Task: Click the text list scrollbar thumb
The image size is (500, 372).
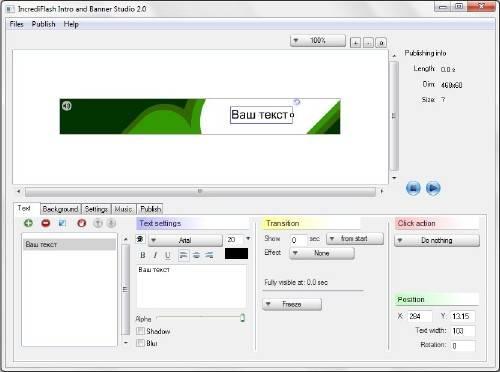Action: tap(125, 289)
